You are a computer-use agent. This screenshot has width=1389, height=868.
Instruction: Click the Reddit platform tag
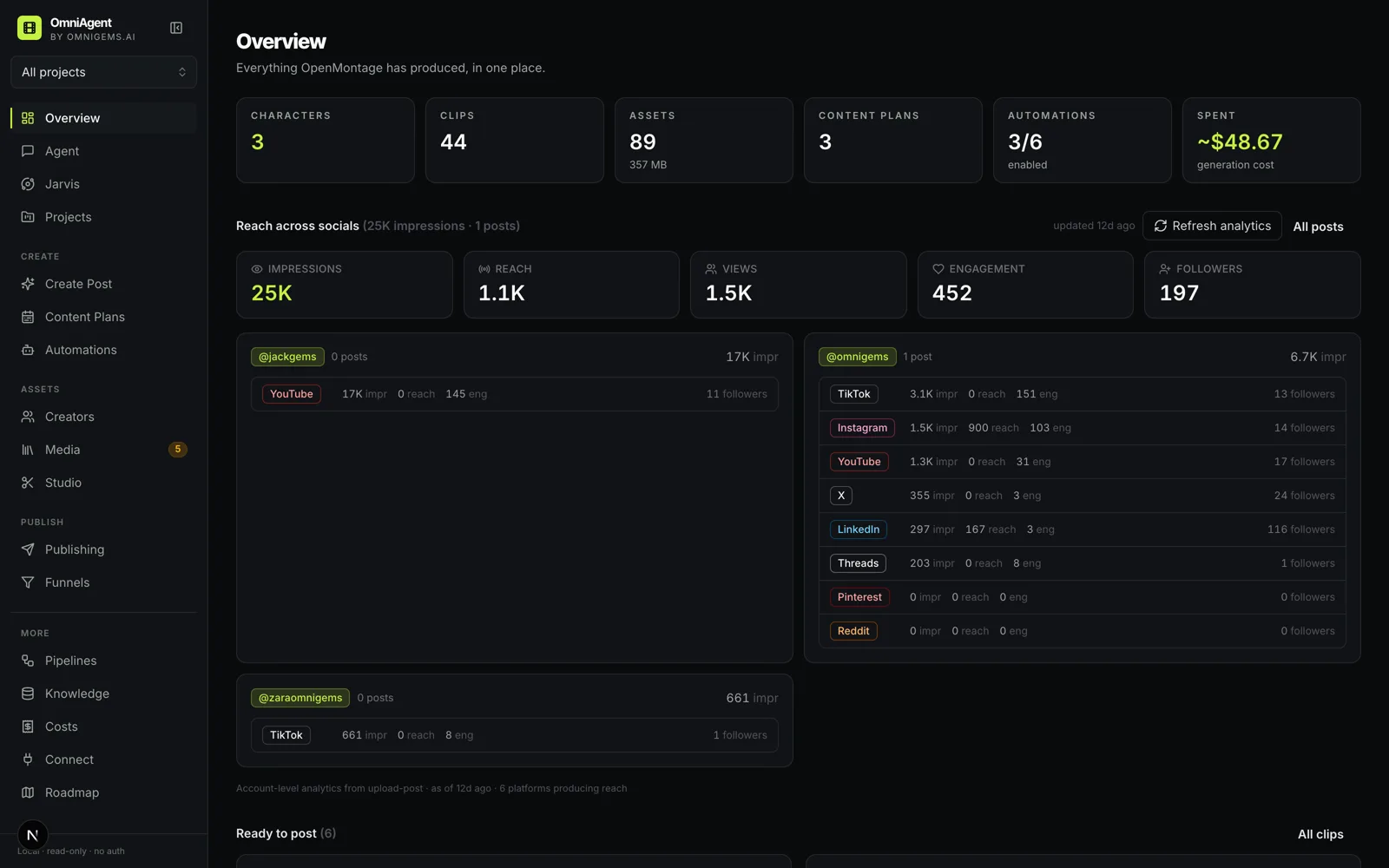click(x=853, y=631)
